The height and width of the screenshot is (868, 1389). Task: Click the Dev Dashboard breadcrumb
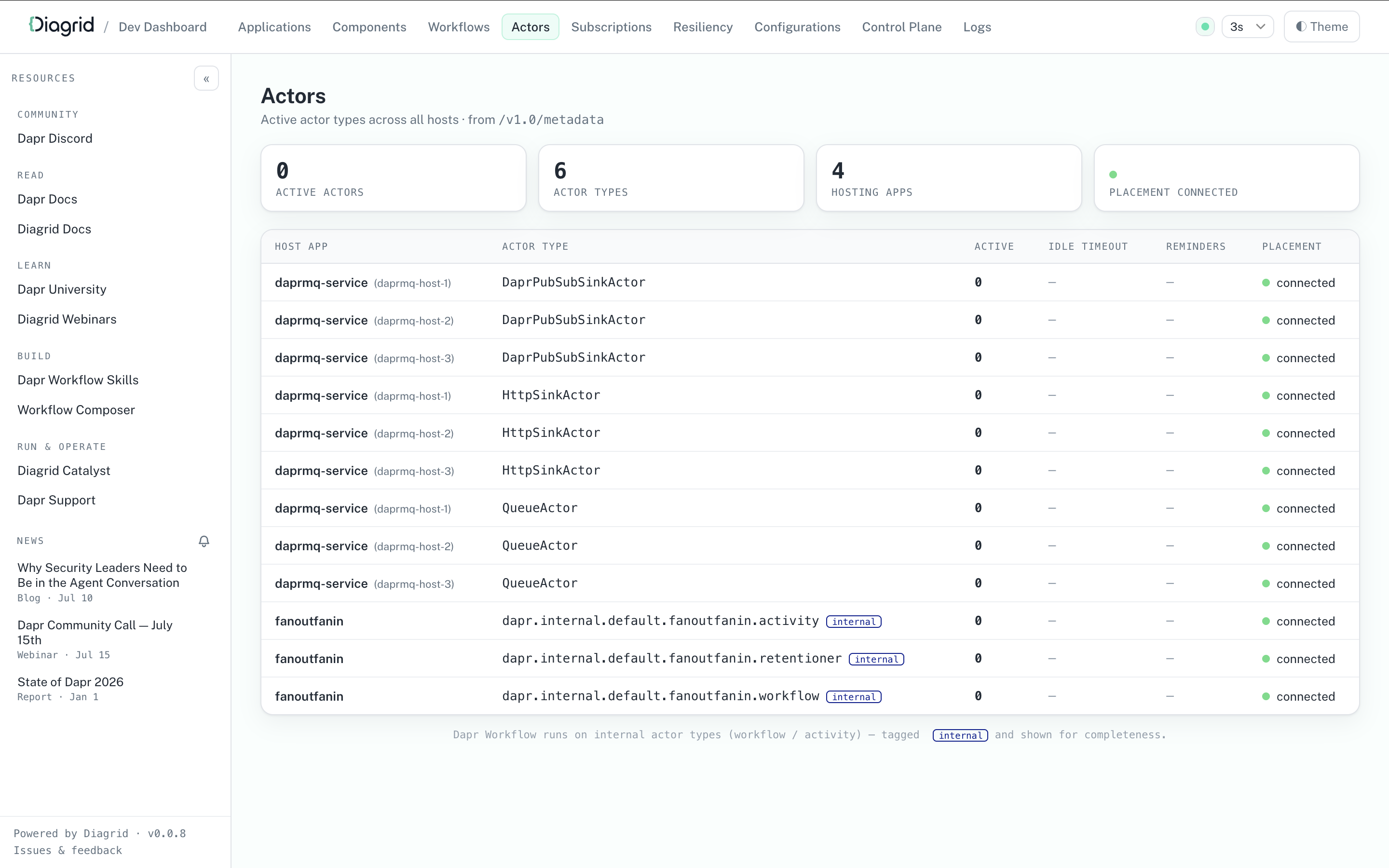tap(163, 27)
